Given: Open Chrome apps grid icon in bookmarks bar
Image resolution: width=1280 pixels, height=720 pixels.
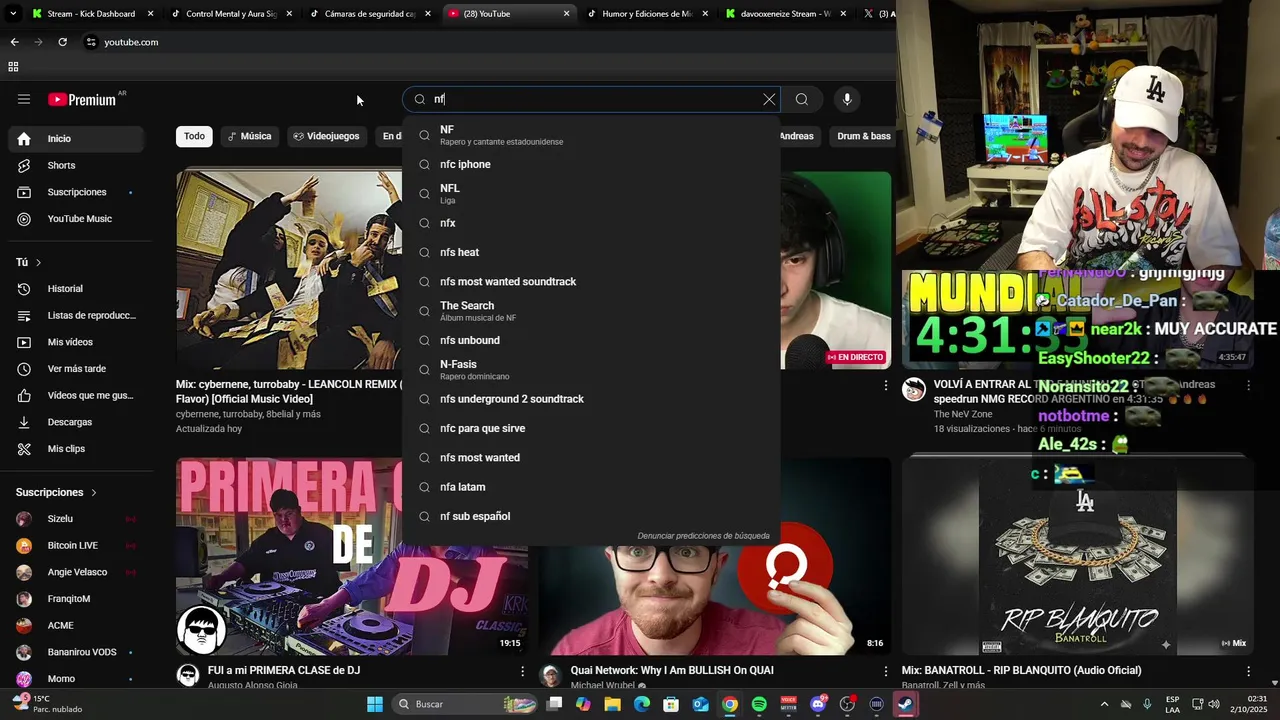Looking at the screenshot, I should point(13,67).
